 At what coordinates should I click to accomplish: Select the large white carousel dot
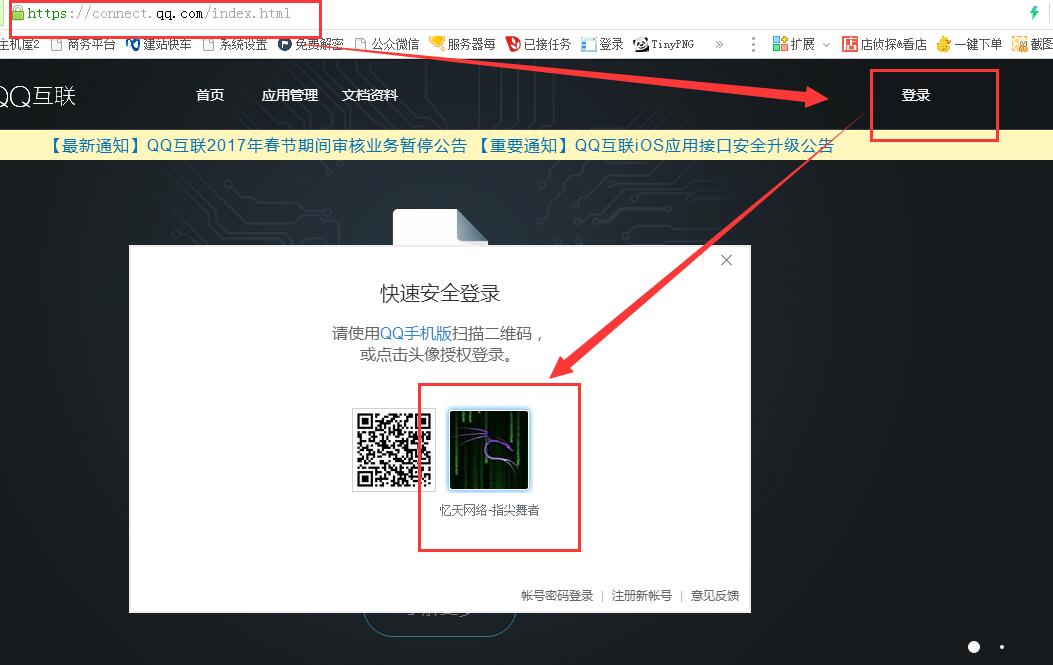974,647
